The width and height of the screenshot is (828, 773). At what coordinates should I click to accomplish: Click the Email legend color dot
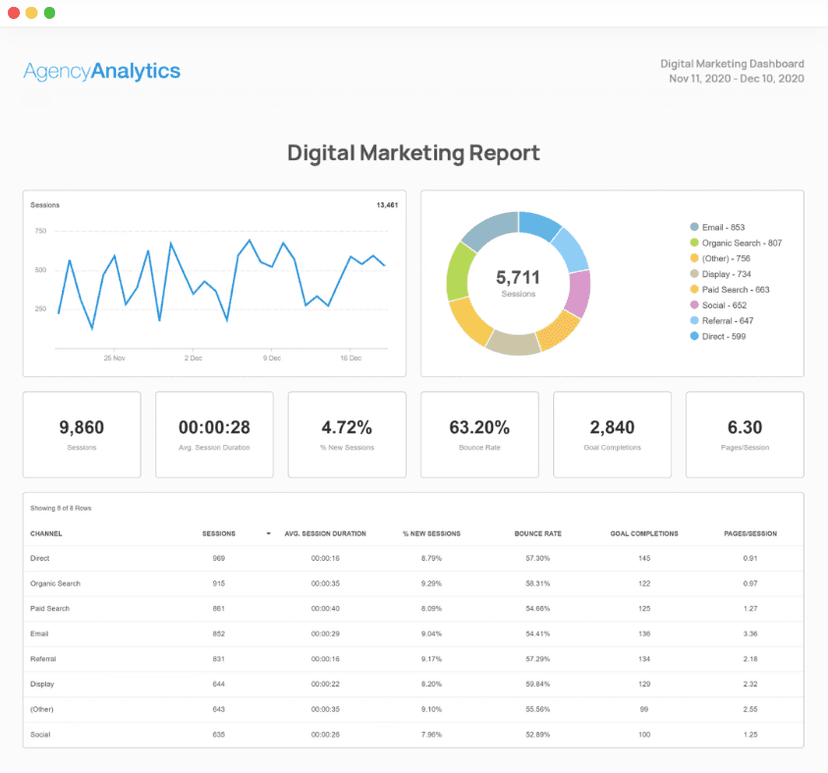click(x=694, y=227)
